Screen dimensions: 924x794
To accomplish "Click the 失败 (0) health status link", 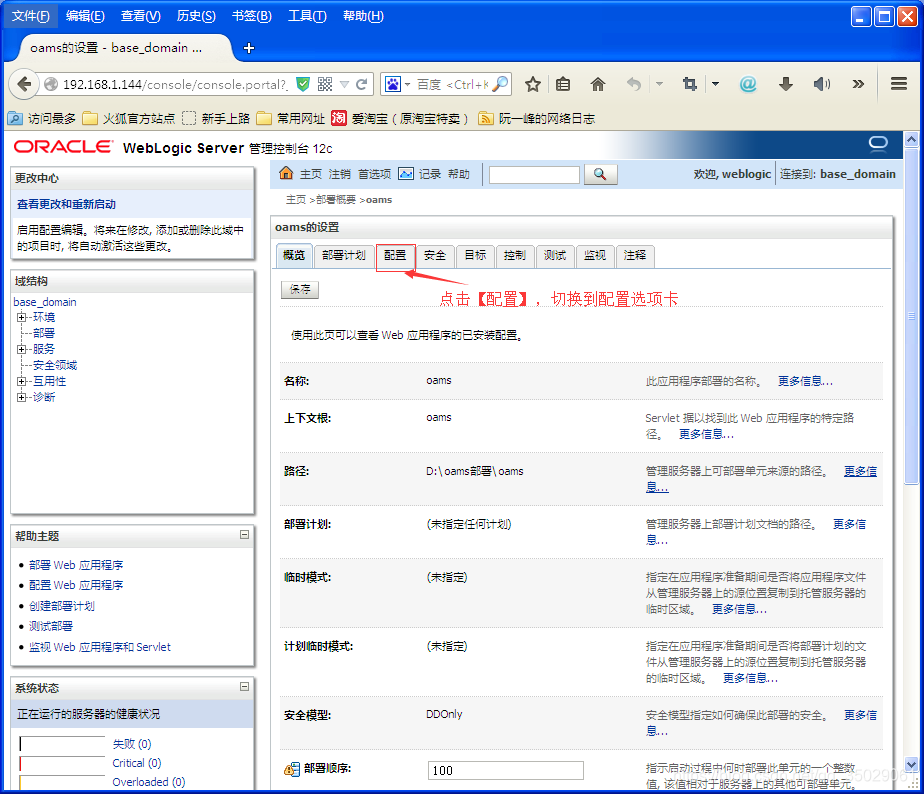I will click(132, 744).
